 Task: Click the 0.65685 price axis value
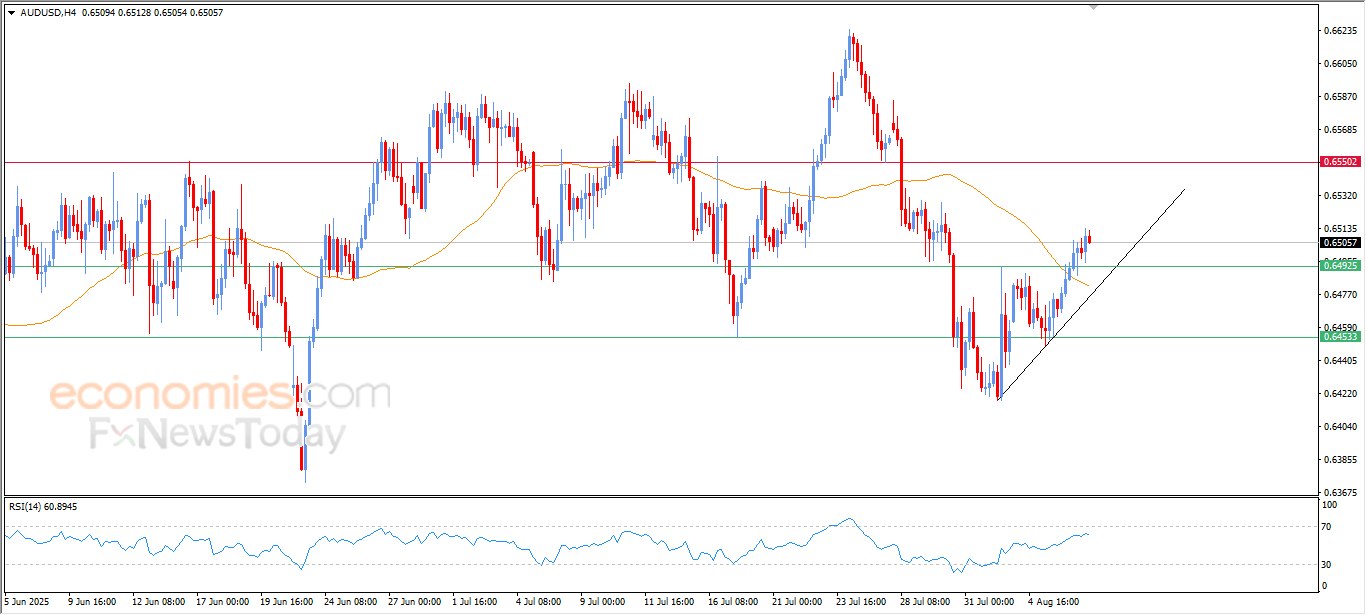click(x=1340, y=129)
